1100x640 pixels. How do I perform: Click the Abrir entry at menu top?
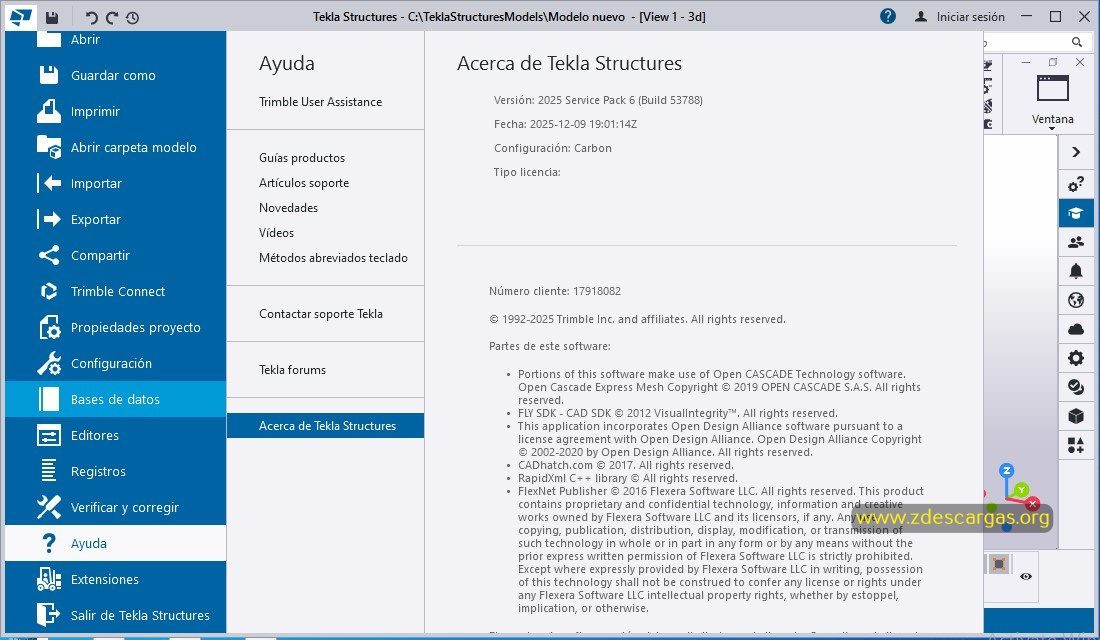click(x=116, y=40)
